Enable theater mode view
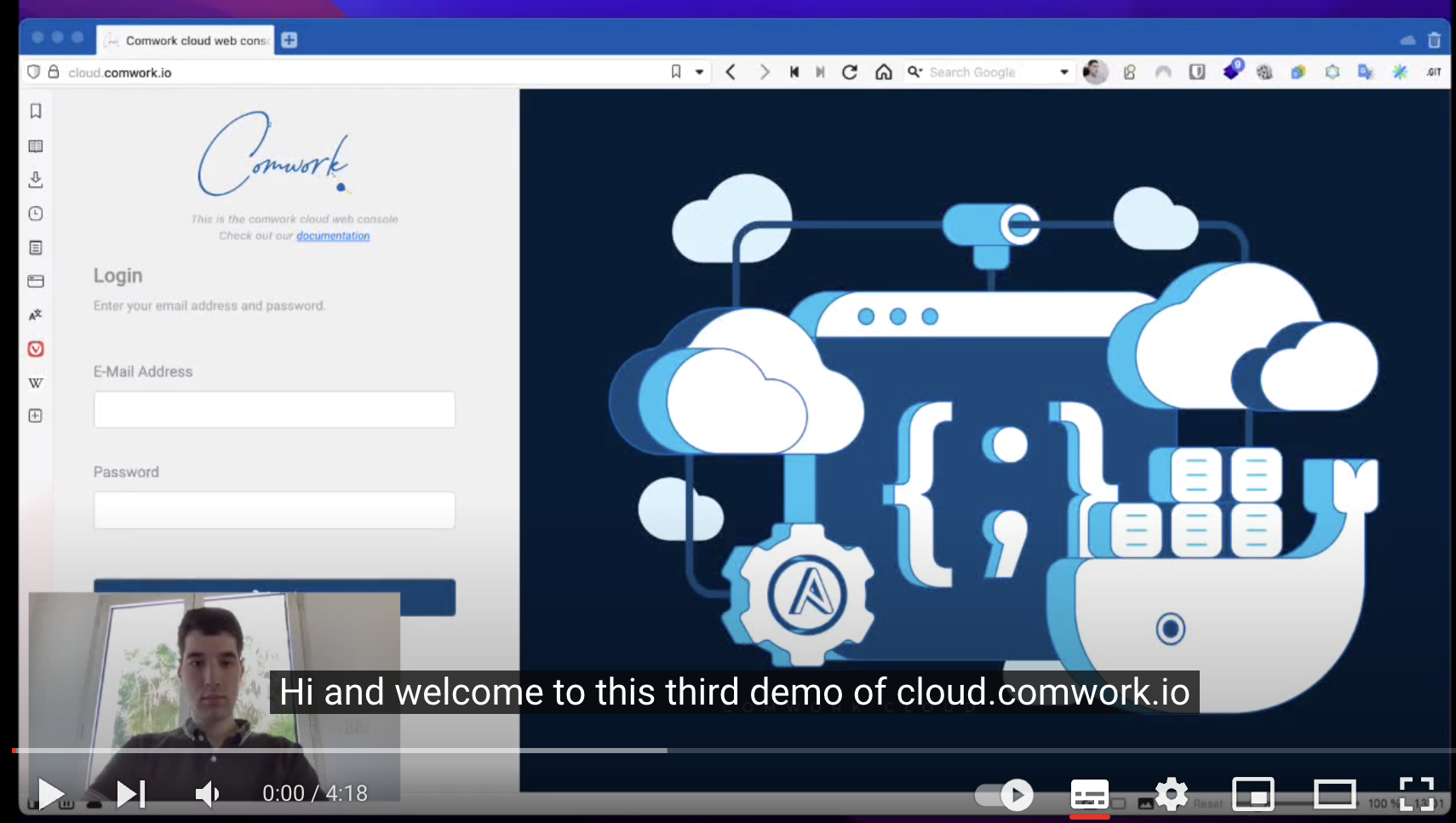The height and width of the screenshot is (823, 1456). tap(1334, 794)
